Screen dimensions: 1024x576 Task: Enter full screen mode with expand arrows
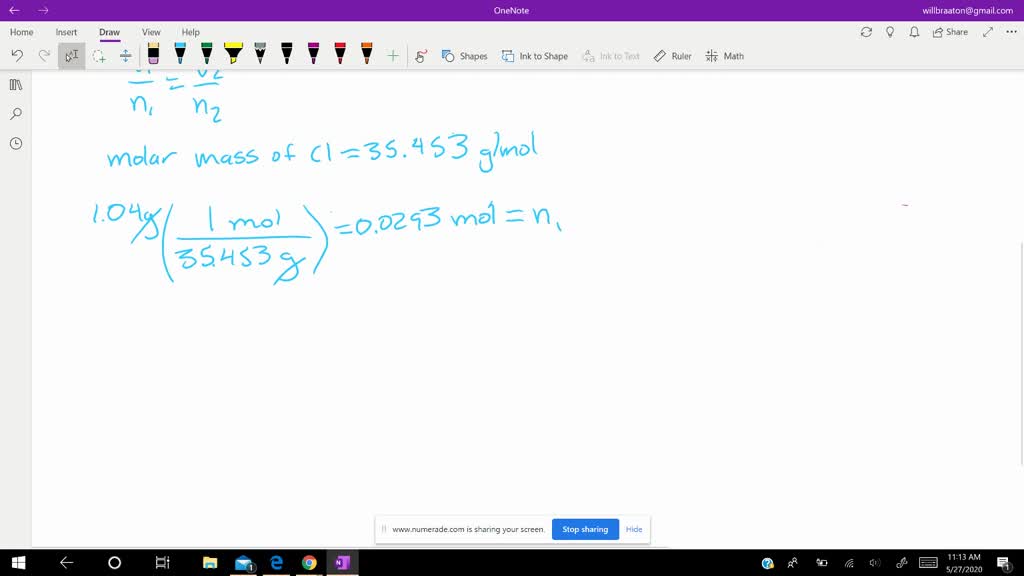[x=987, y=32]
